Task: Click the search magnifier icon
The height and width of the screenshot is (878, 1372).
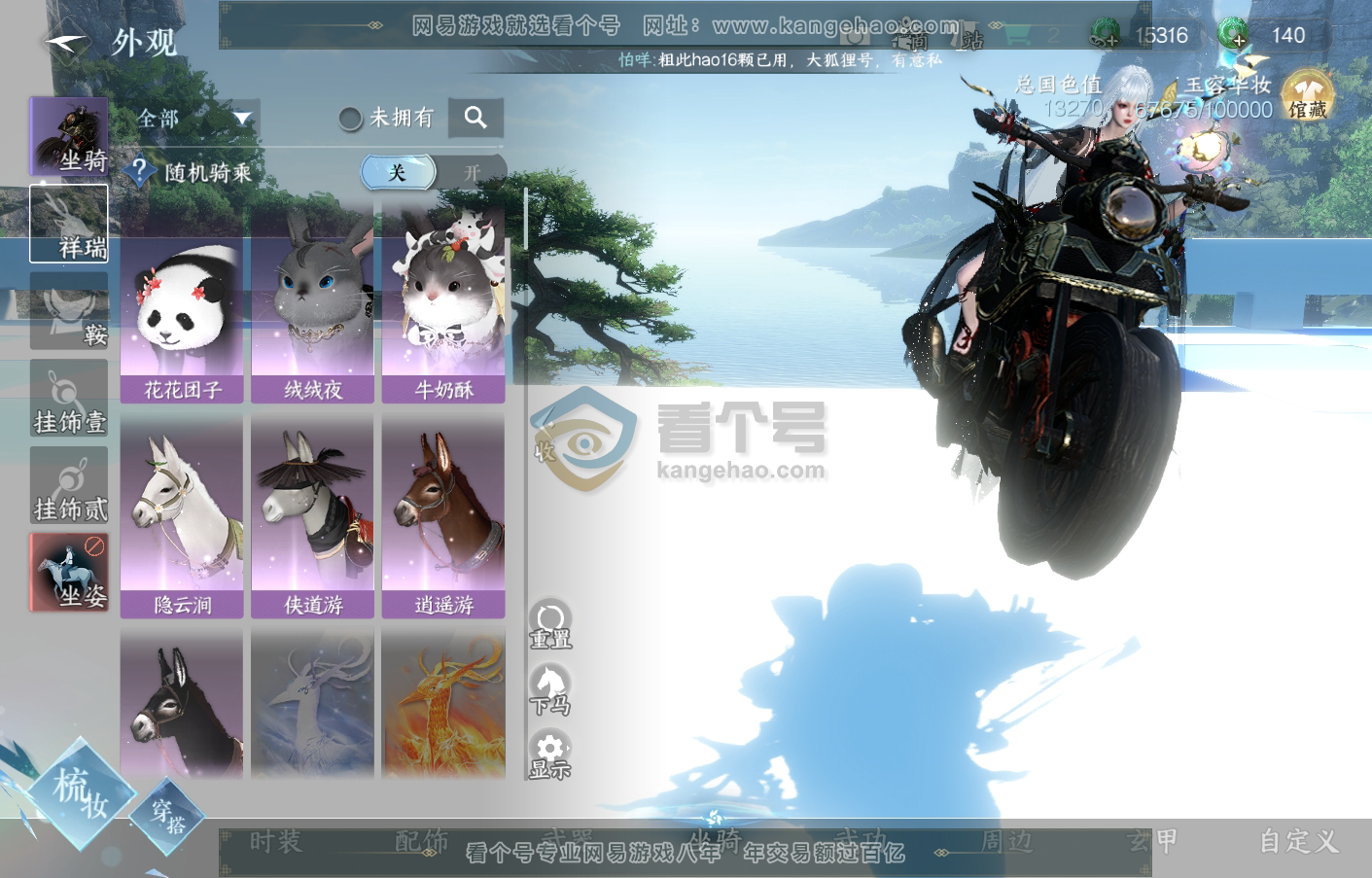Action: tap(475, 118)
